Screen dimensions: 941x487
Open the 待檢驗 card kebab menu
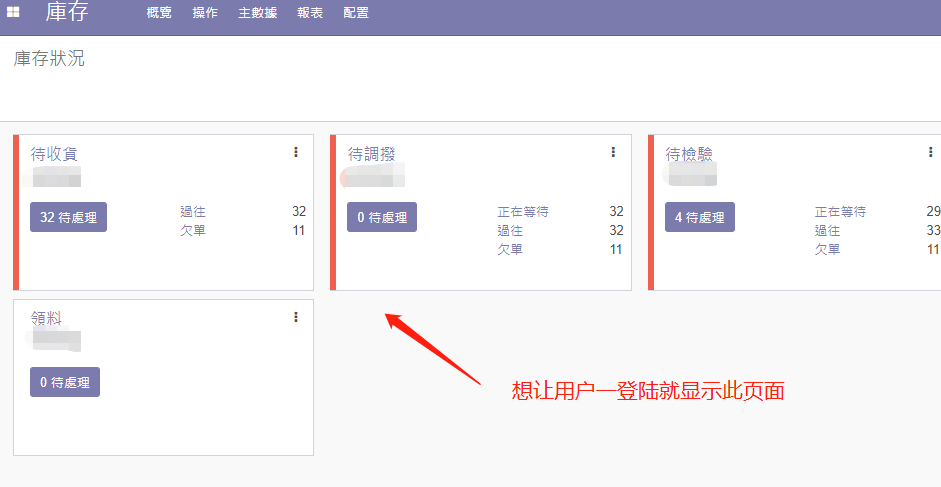pos(930,152)
